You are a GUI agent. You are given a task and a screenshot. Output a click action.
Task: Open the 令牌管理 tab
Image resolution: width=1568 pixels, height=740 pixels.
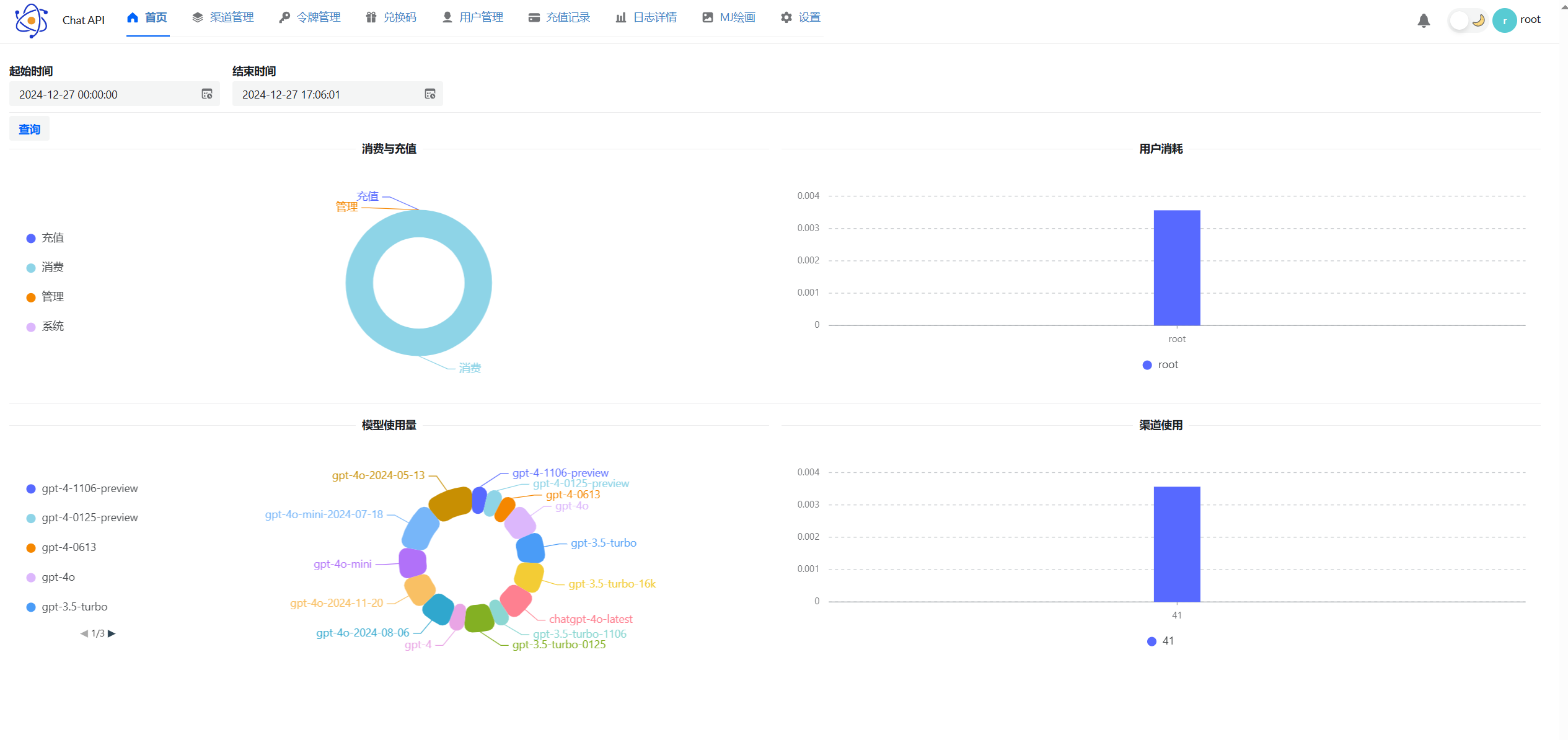(x=310, y=17)
